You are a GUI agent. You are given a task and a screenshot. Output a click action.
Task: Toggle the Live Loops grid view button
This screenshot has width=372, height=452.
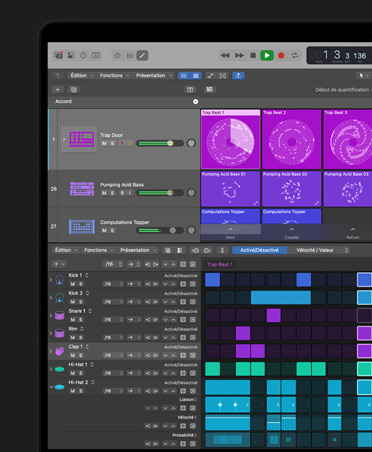click(x=196, y=76)
